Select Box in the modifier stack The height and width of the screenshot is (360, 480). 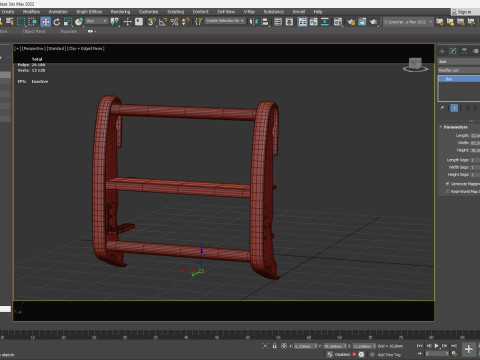459,79
